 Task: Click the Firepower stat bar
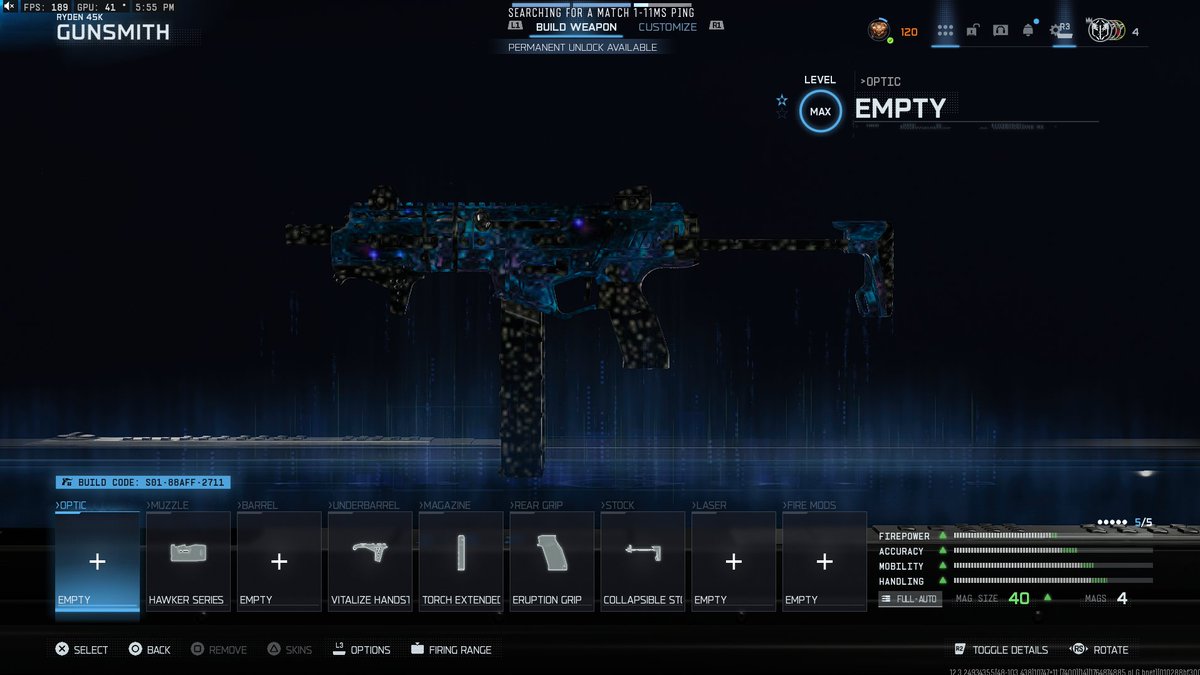tap(1052, 536)
